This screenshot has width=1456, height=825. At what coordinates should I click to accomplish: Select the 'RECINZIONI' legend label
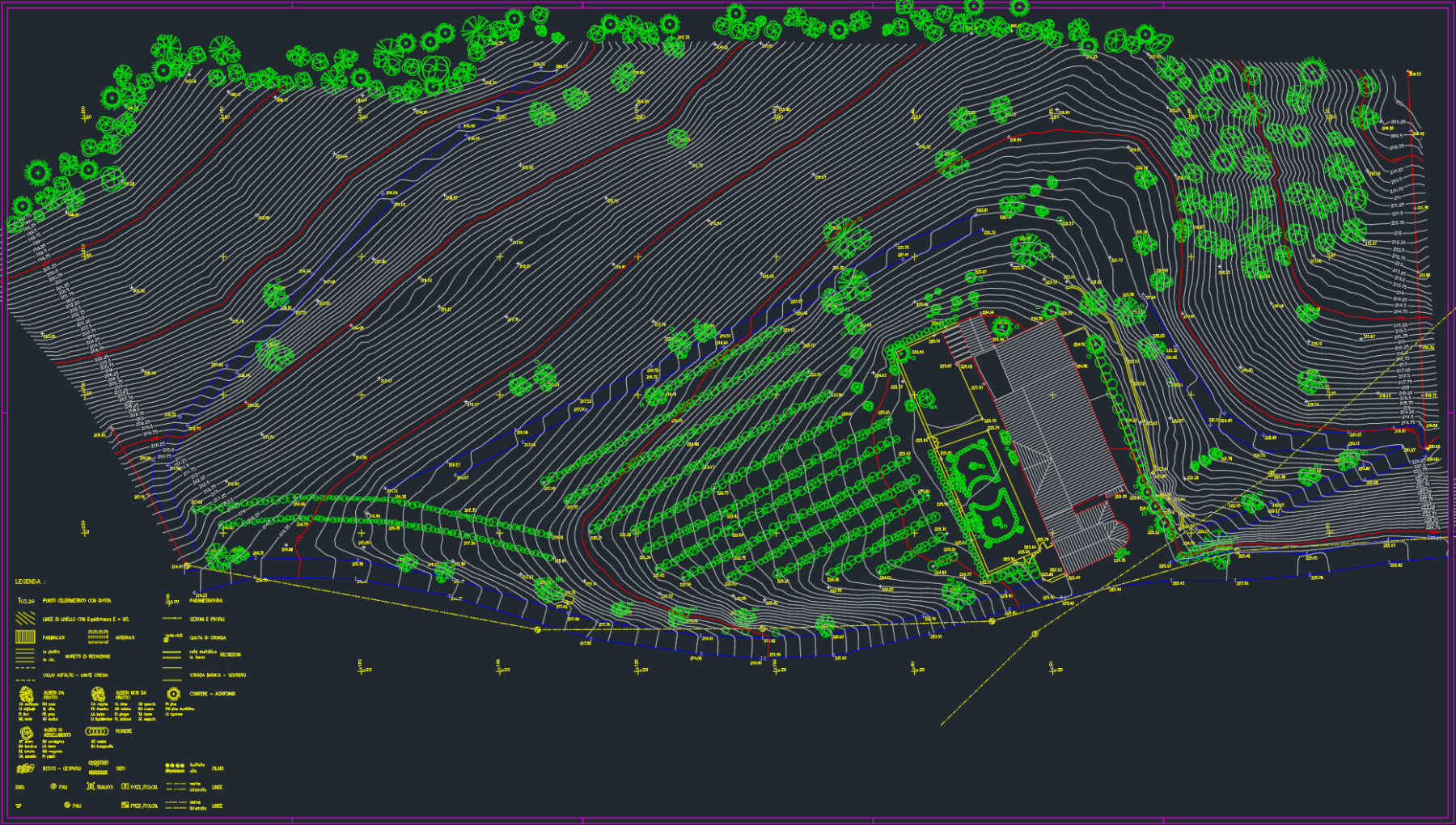tap(231, 654)
